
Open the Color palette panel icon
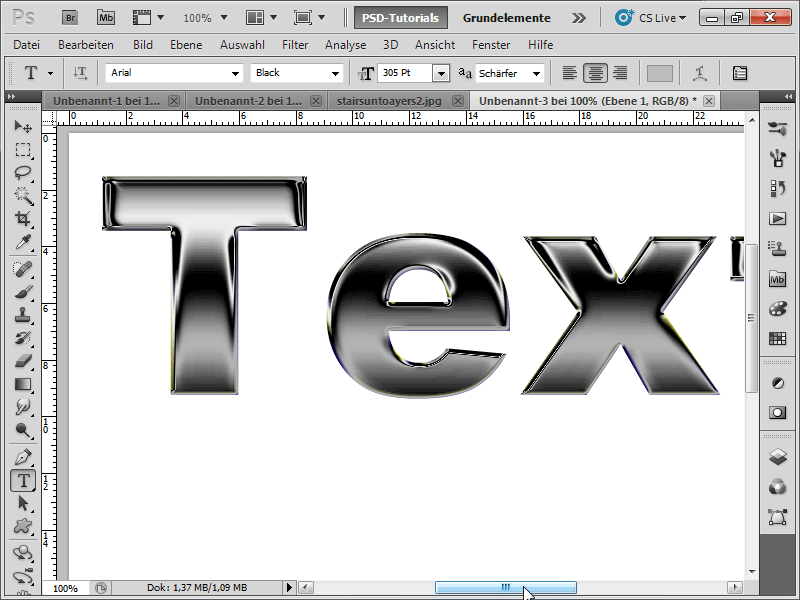coord(777,309)
